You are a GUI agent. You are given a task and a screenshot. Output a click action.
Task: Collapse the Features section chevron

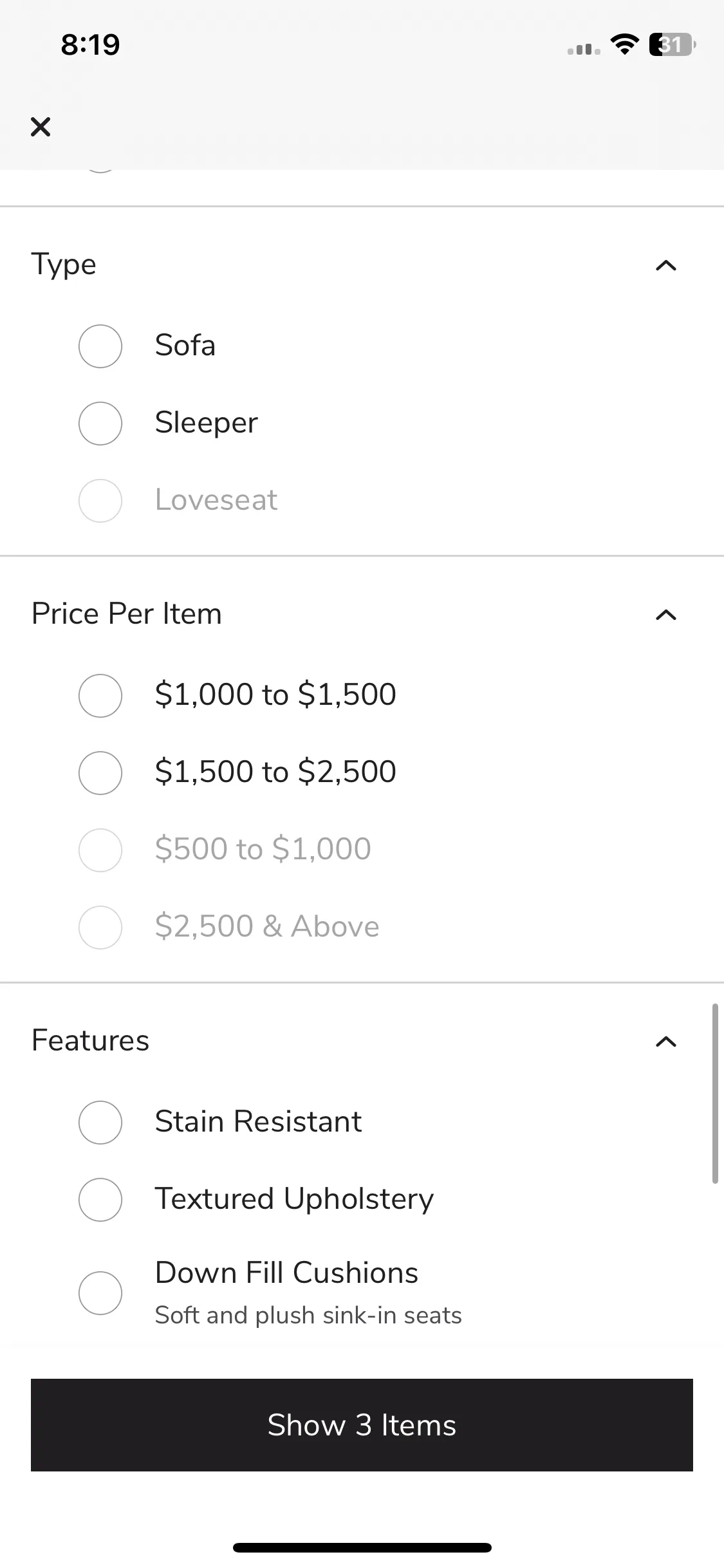coord(666,1041)
